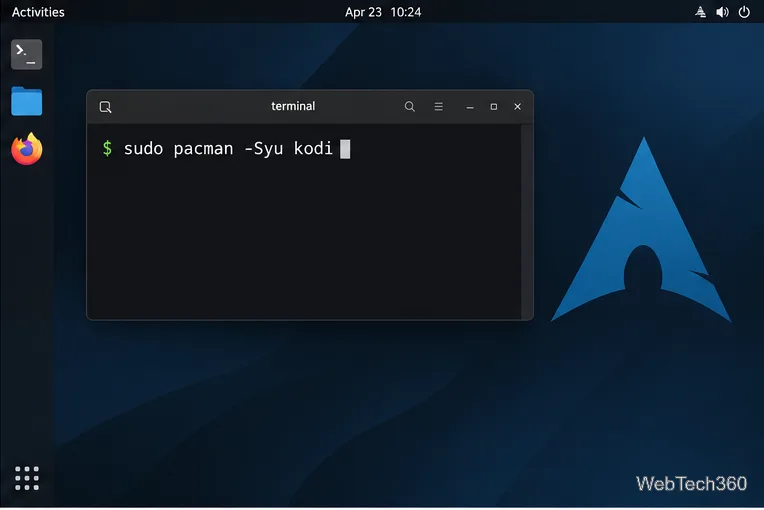Open the power menu icon
The image size is (764, 510).
click(x=744, y=12)
